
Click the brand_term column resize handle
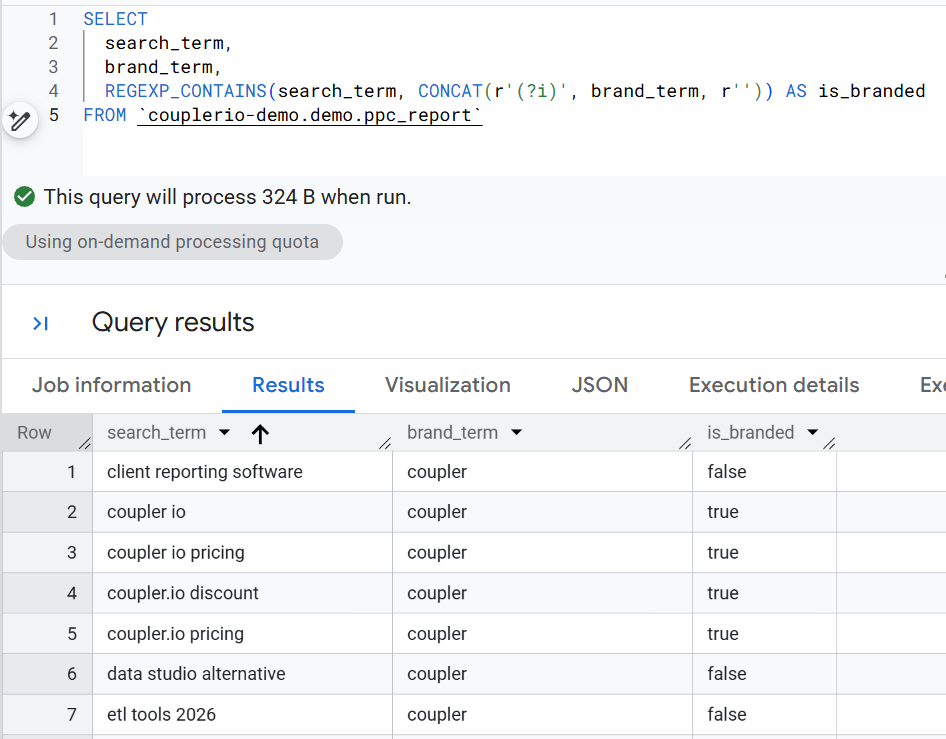pyautogui.click(x=685, y=443)
